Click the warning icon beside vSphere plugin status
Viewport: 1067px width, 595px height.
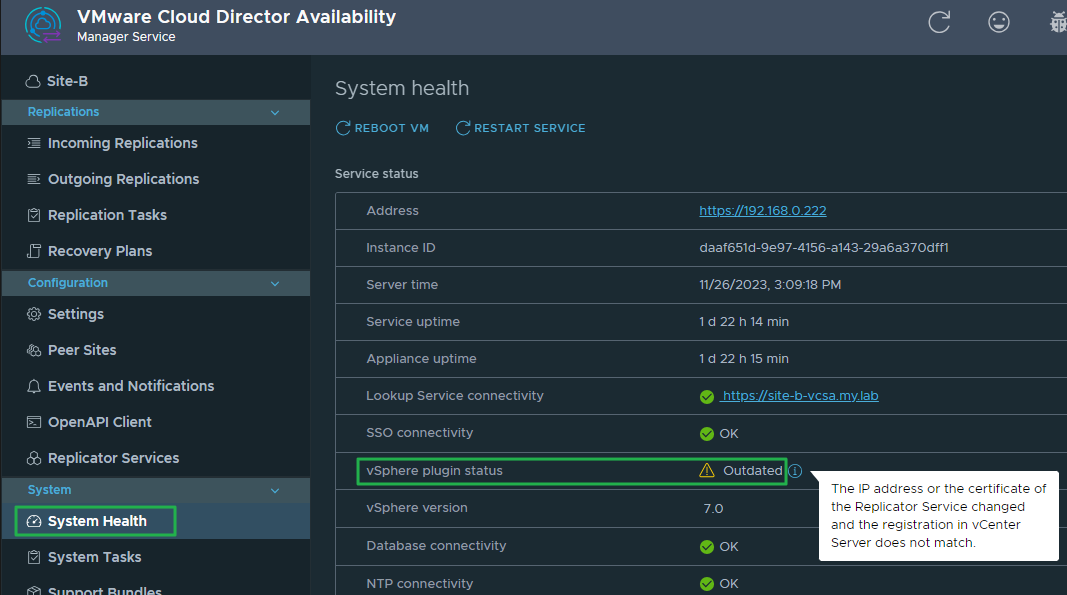coord(706,470)
